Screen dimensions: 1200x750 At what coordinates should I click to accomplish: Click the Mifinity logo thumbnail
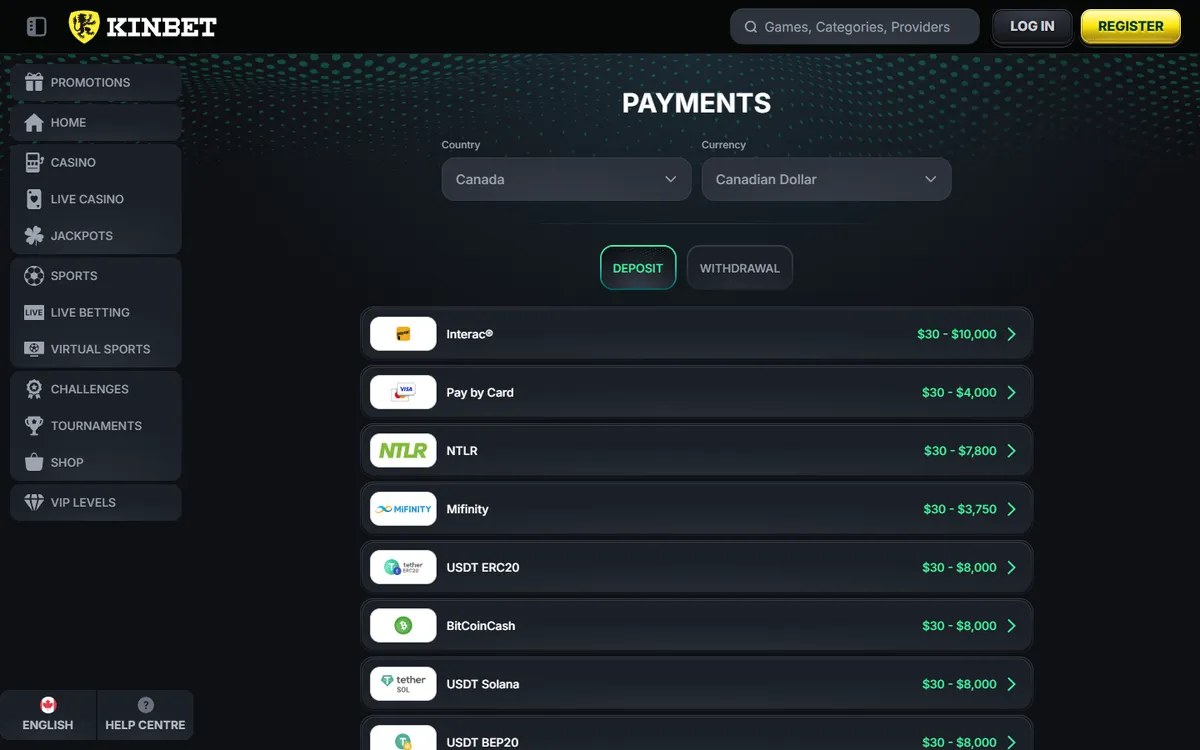[403, 509]
